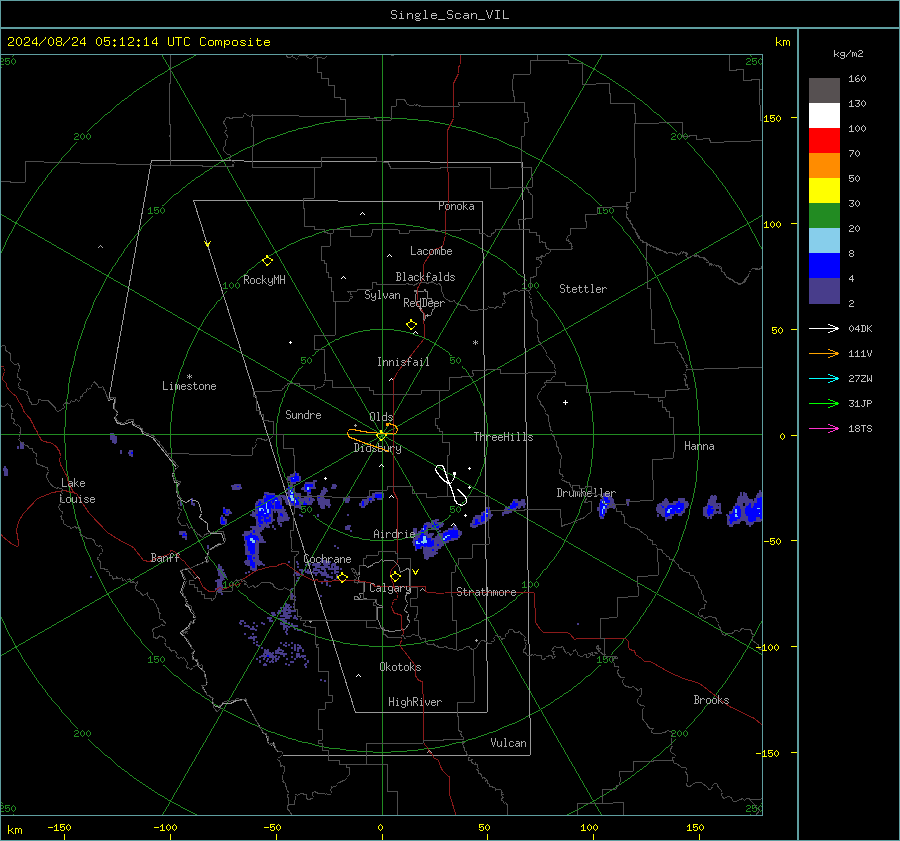The height and width of the screenshot is (841, 900).
Task: Click the legend value 160
Action: click(x=857, y=79)
